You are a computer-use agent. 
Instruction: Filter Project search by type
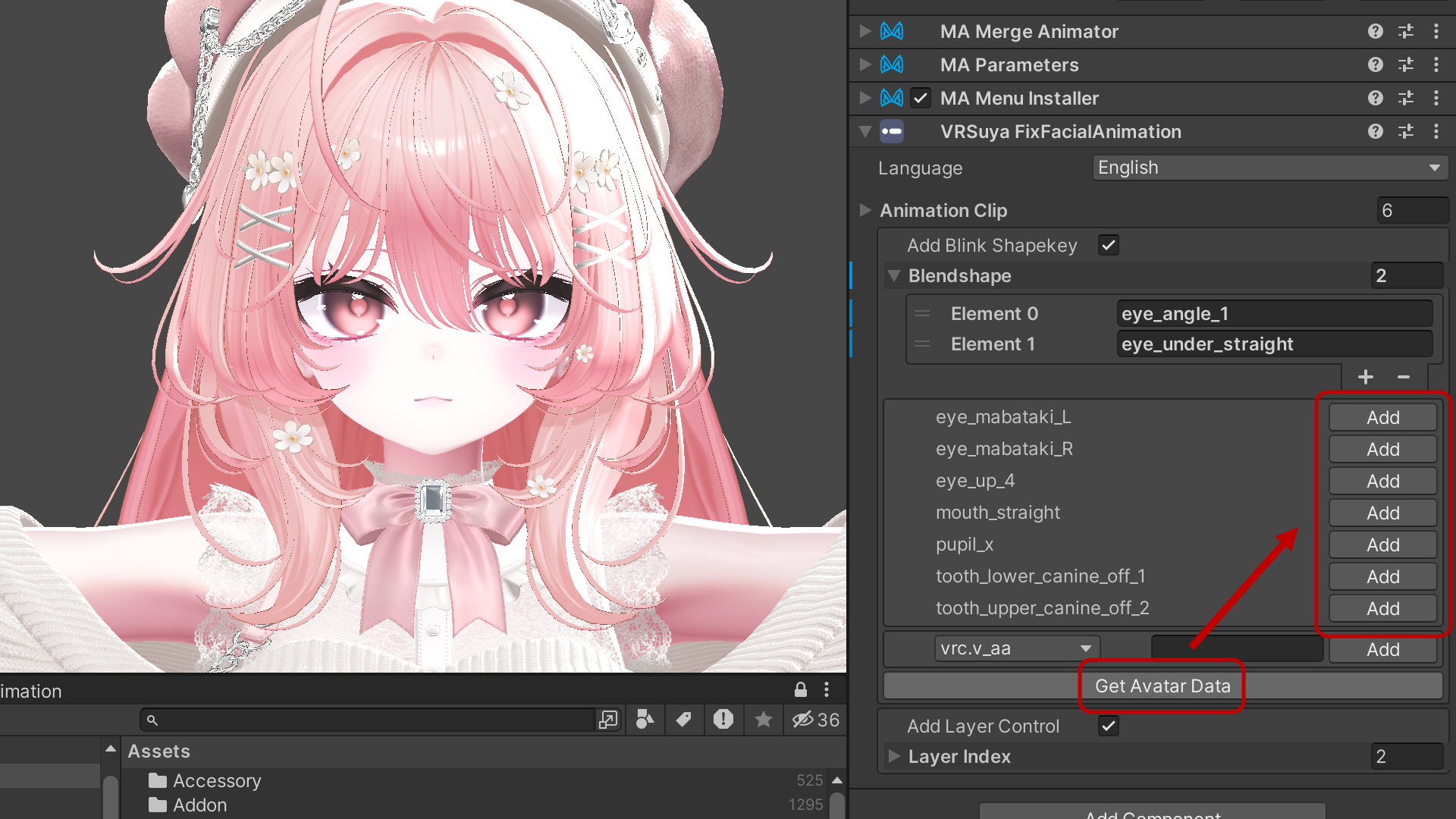click(645, 720)
